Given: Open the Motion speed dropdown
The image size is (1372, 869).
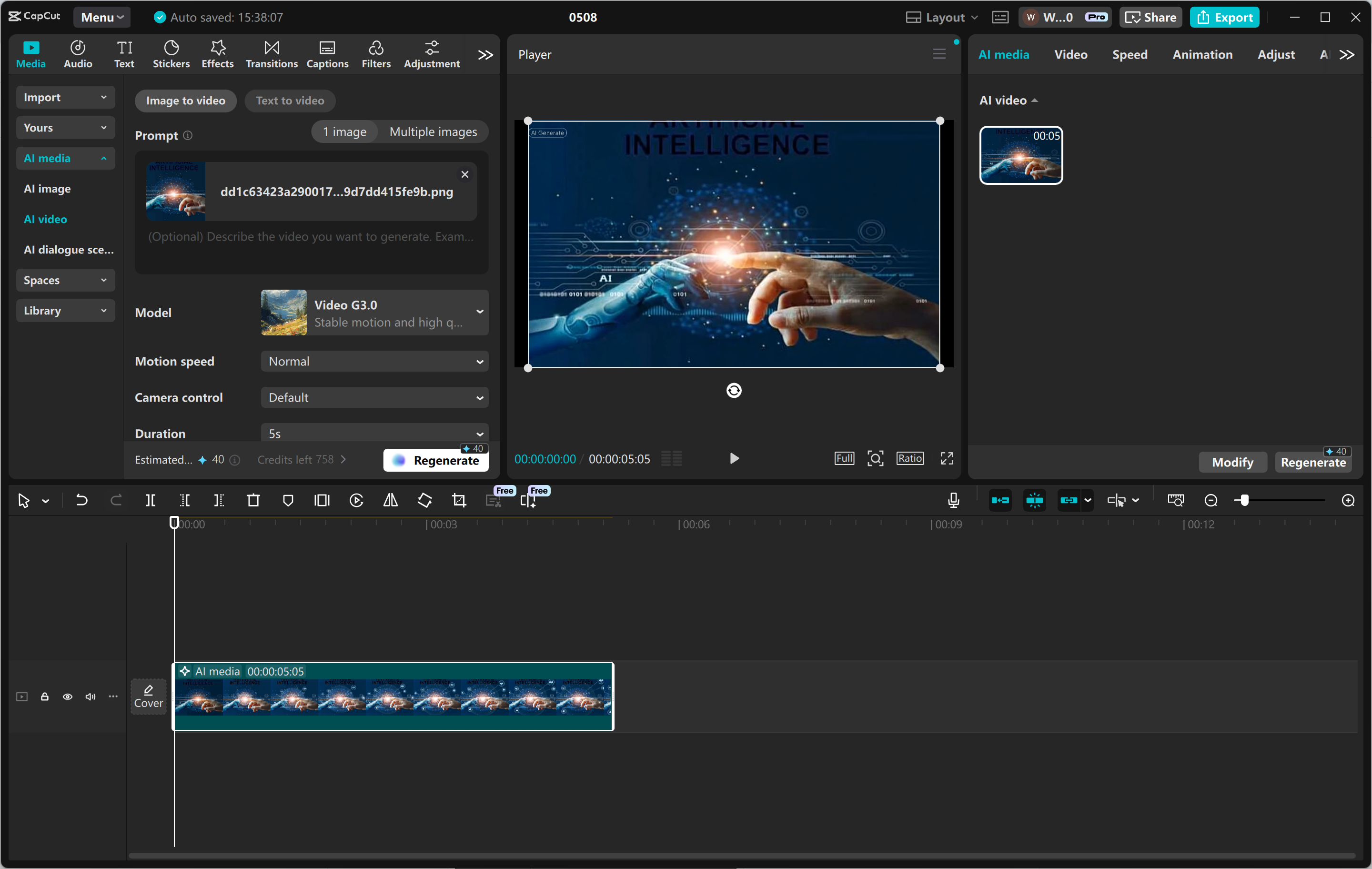Looking at the screenshot, I should [x=374, y=361].
